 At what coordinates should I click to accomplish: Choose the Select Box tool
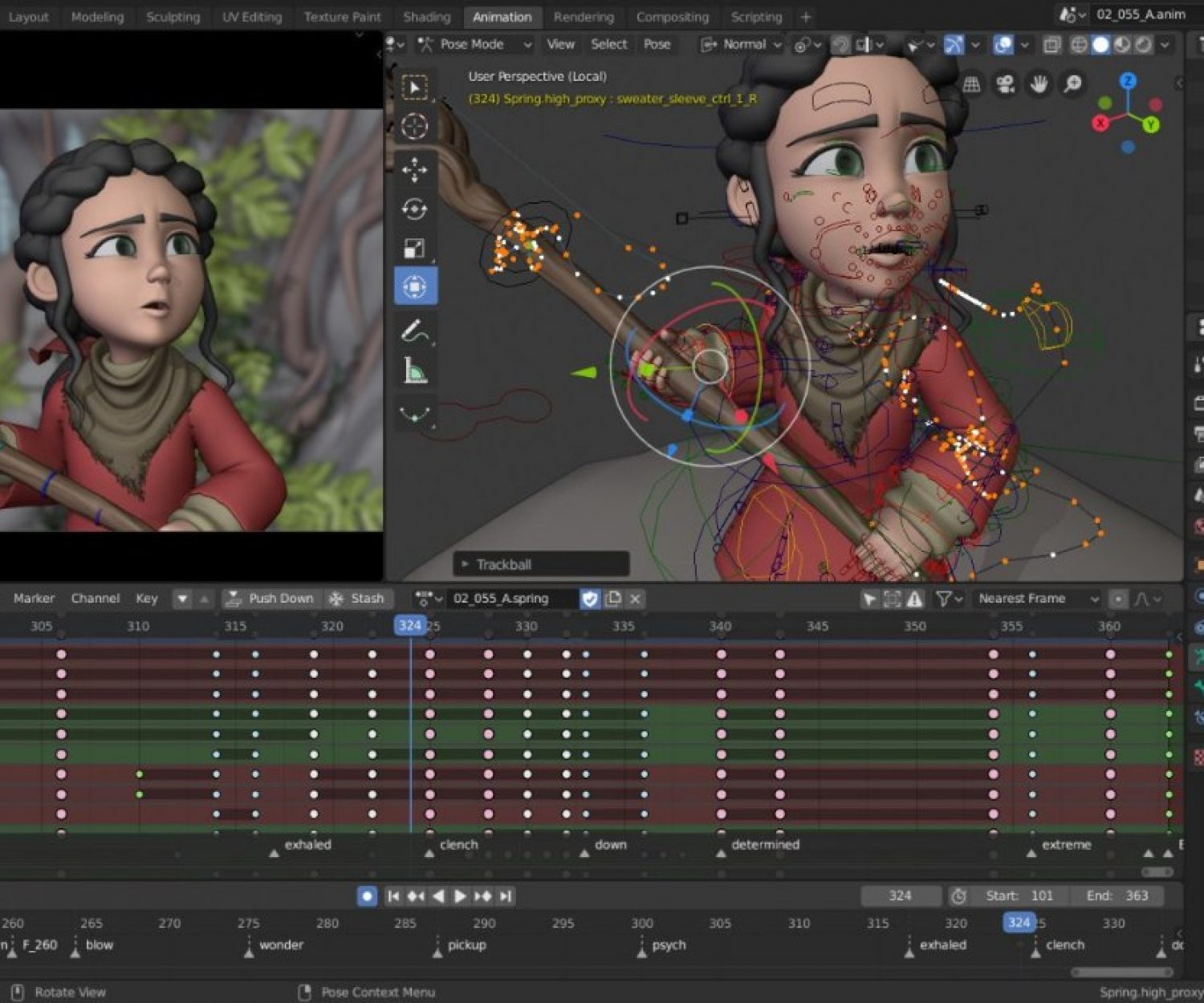click(414, 87)
